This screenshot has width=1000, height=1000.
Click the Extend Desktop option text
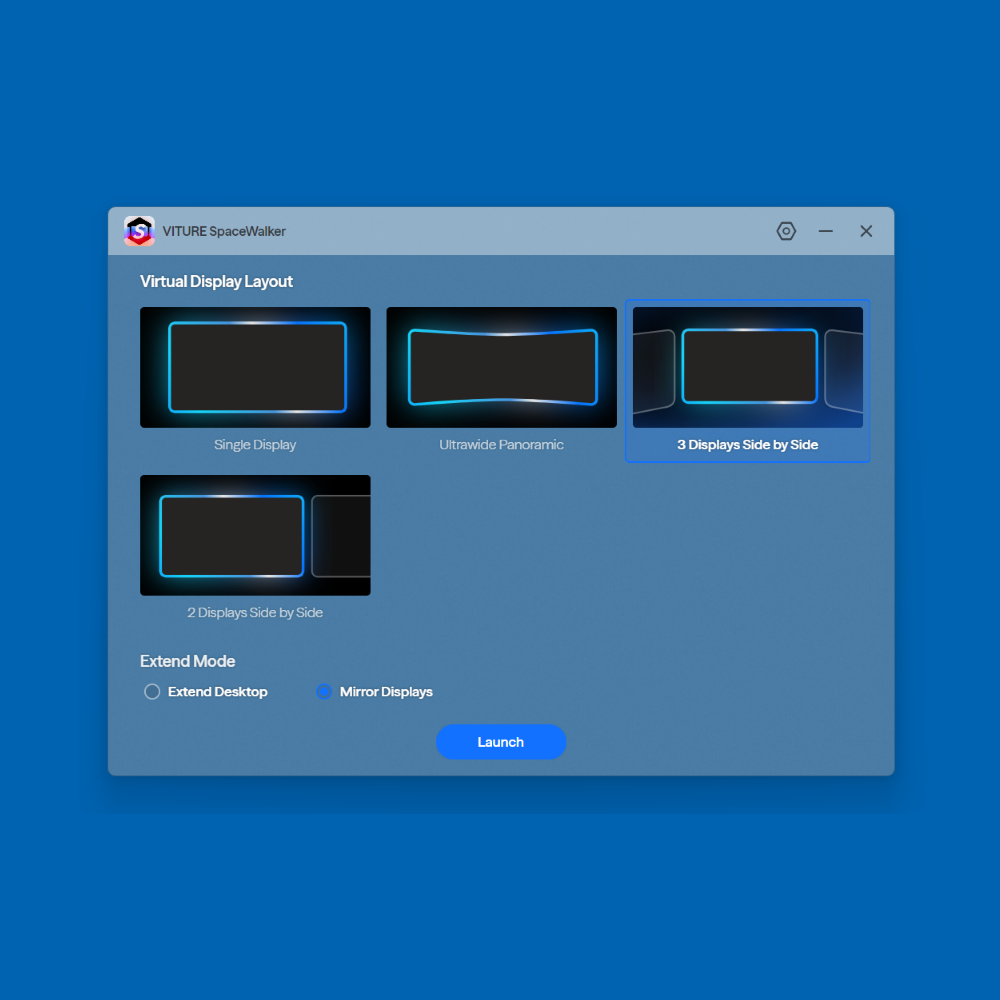click(x=217, y=691)
